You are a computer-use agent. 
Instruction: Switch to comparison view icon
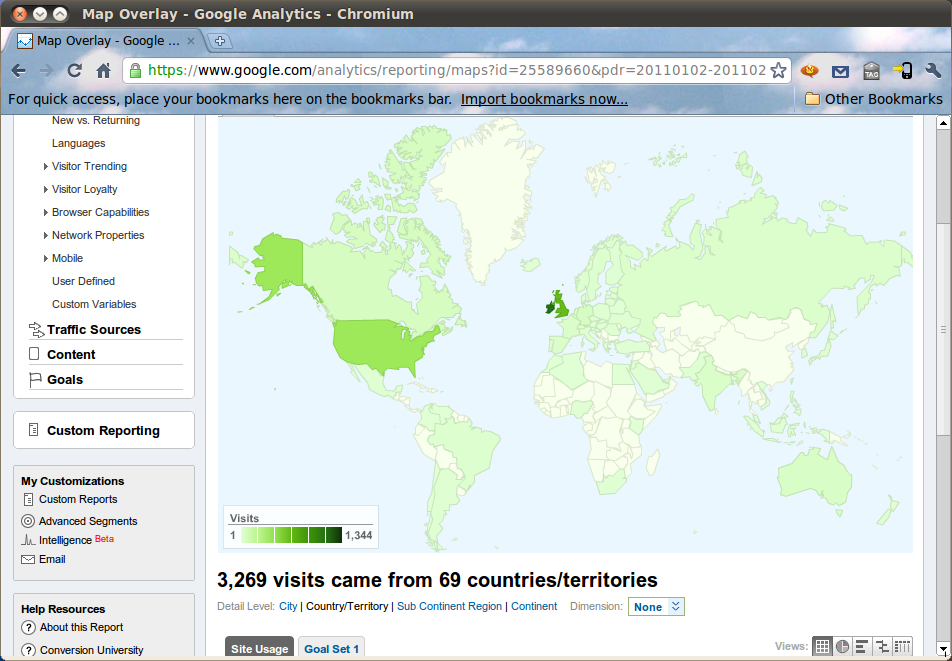click(882, 646)
